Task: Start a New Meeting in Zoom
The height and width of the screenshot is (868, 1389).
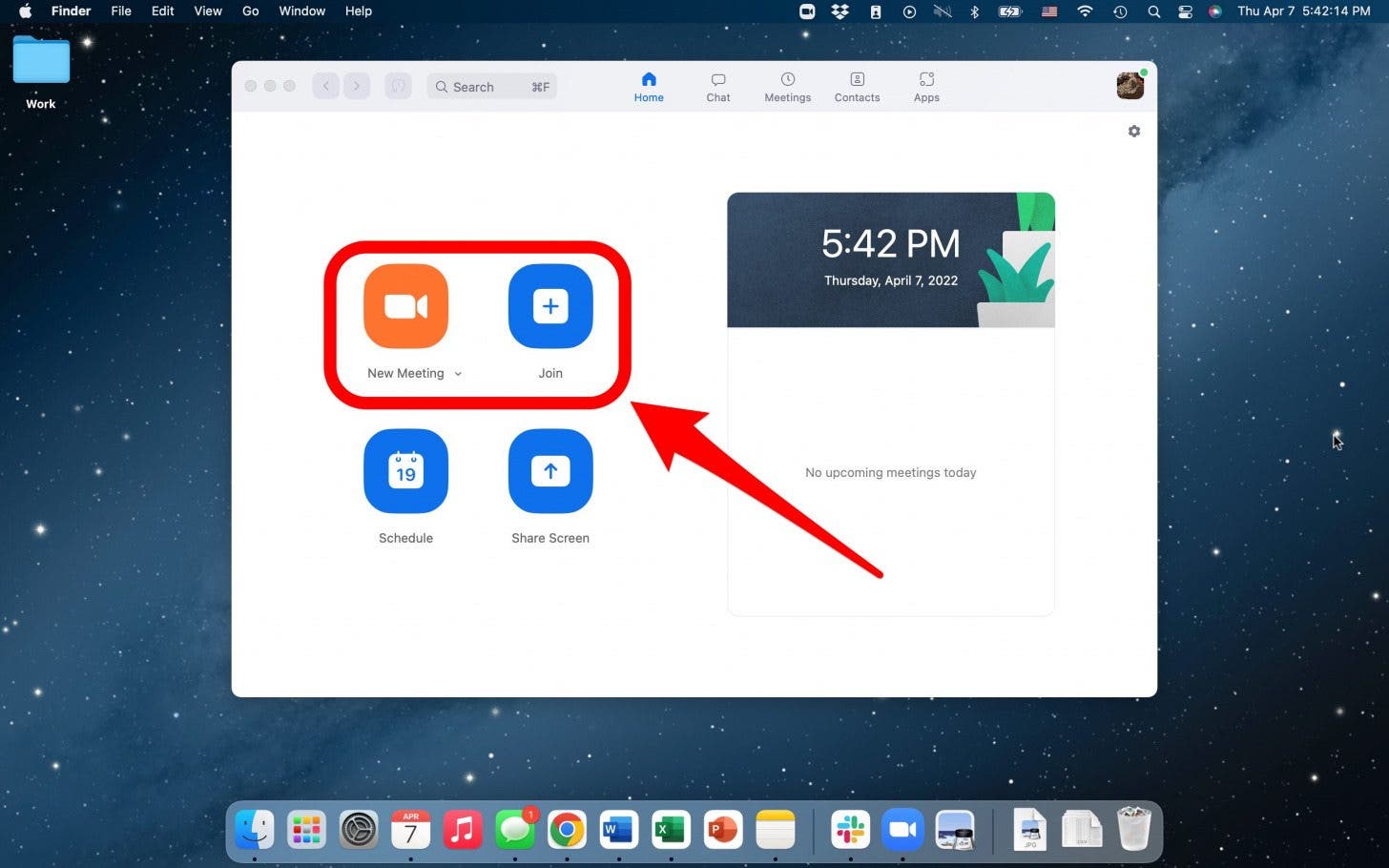Action: coord(405,306)
